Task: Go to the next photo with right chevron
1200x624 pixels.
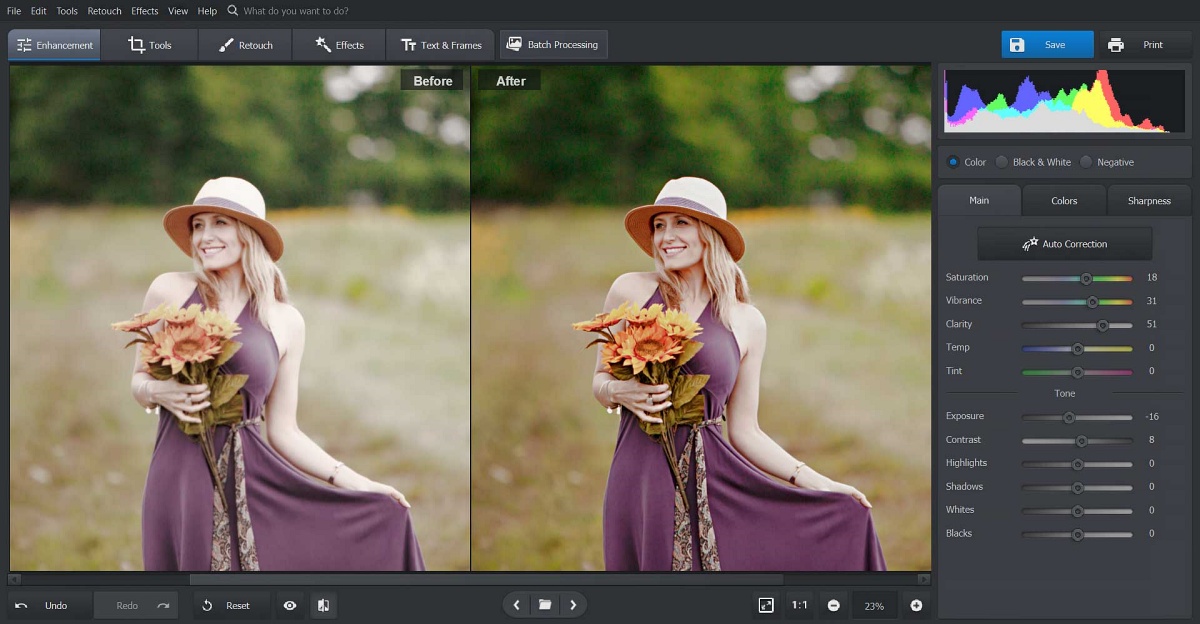Action: coord(574,605)
